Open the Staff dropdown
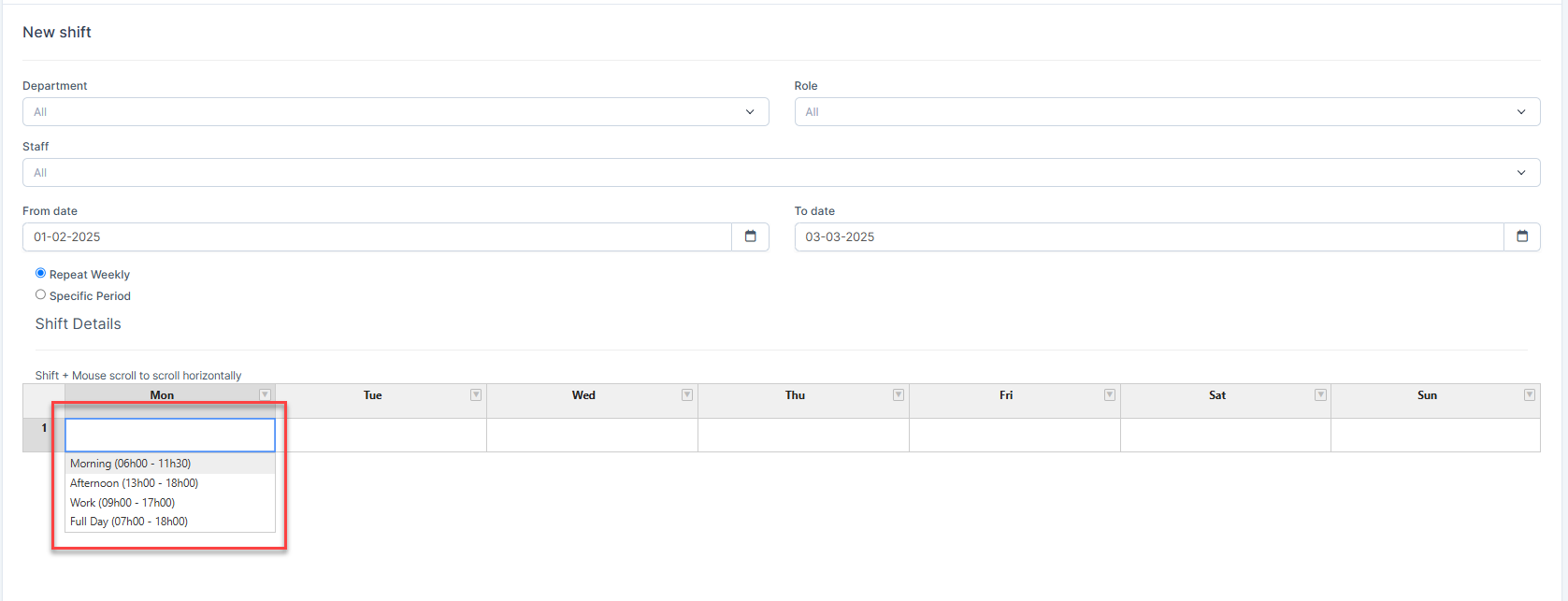 tap(780, 173)
